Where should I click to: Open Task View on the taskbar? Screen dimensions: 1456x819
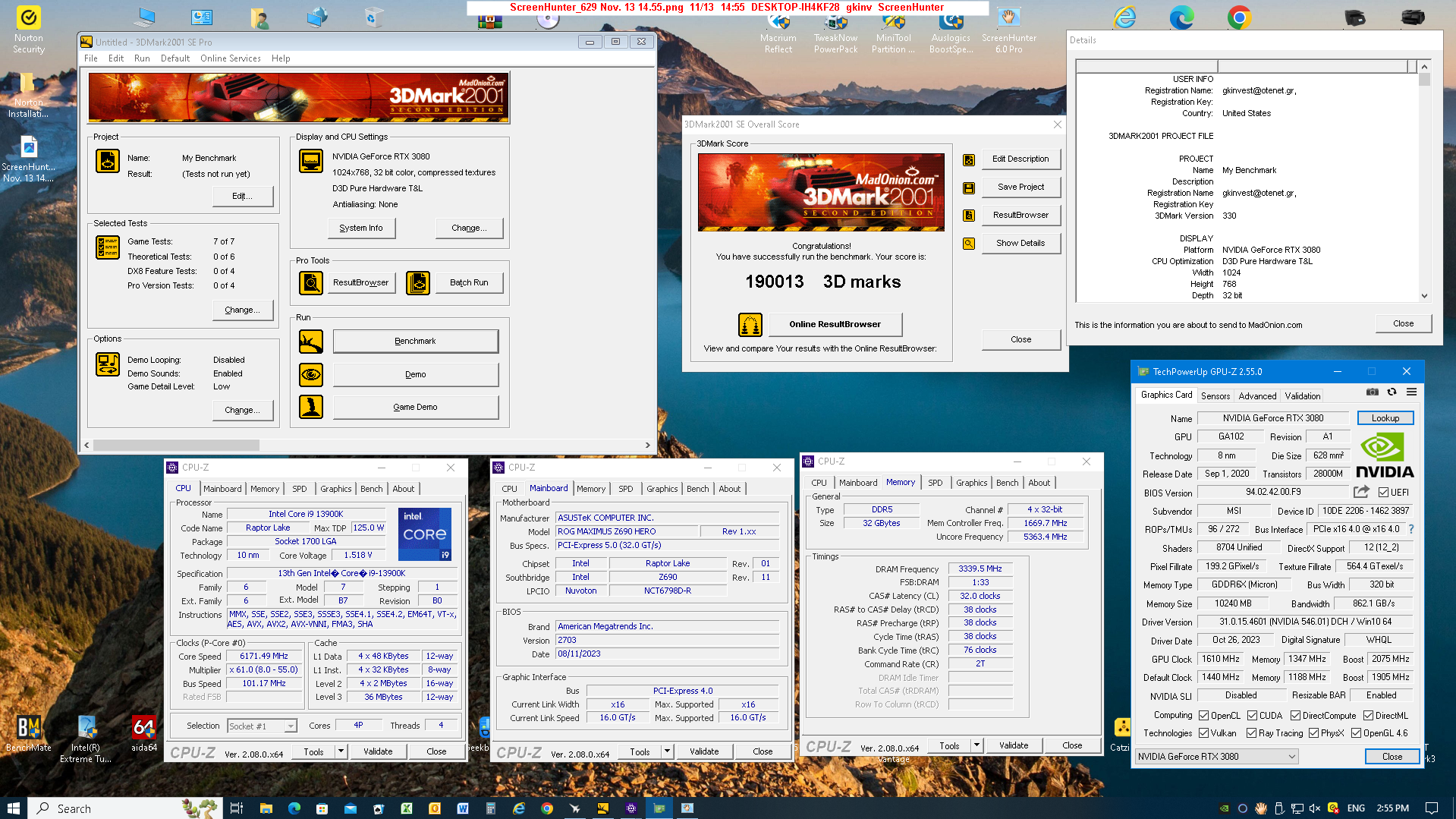237,808
